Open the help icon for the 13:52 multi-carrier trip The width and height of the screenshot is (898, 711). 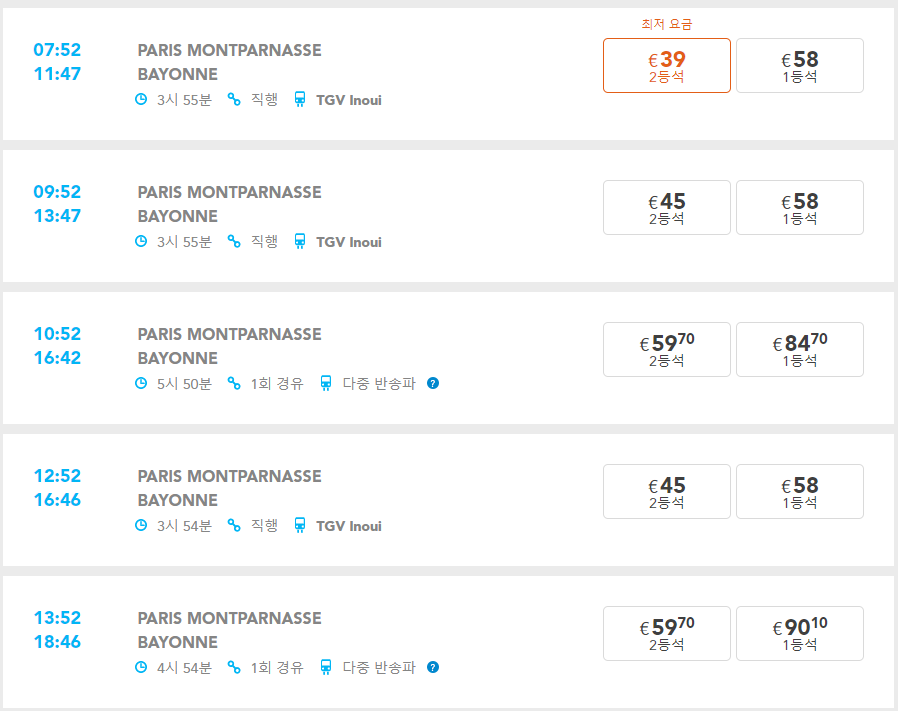tap(433, 667)
